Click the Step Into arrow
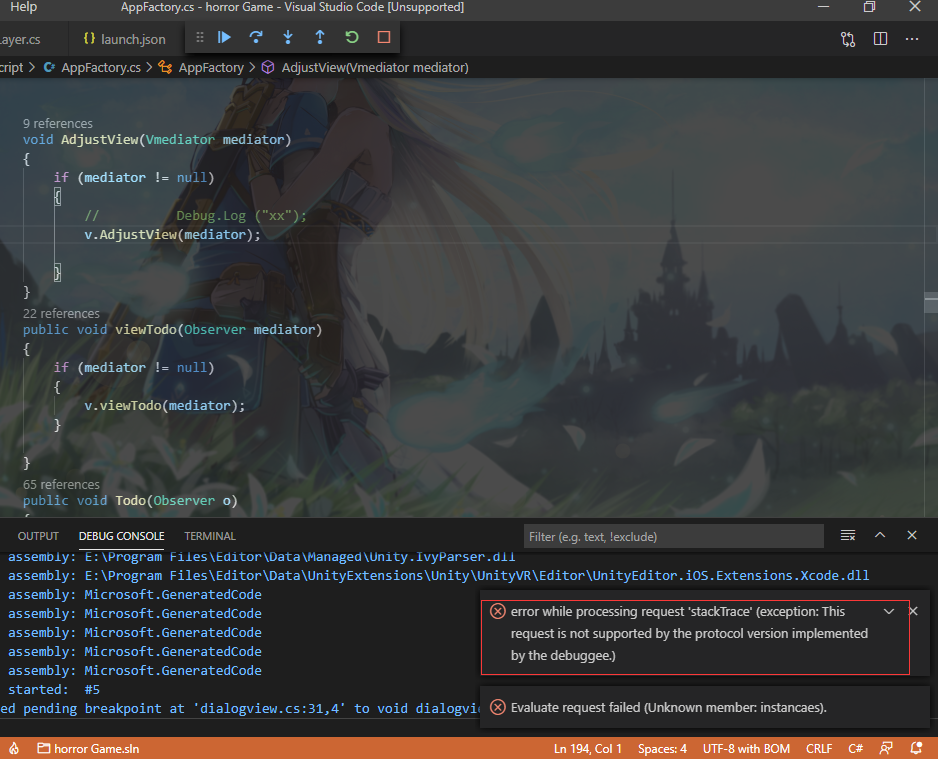Image resolution: width=938 pixels, height=759 pixels. (x=288, y=38)
